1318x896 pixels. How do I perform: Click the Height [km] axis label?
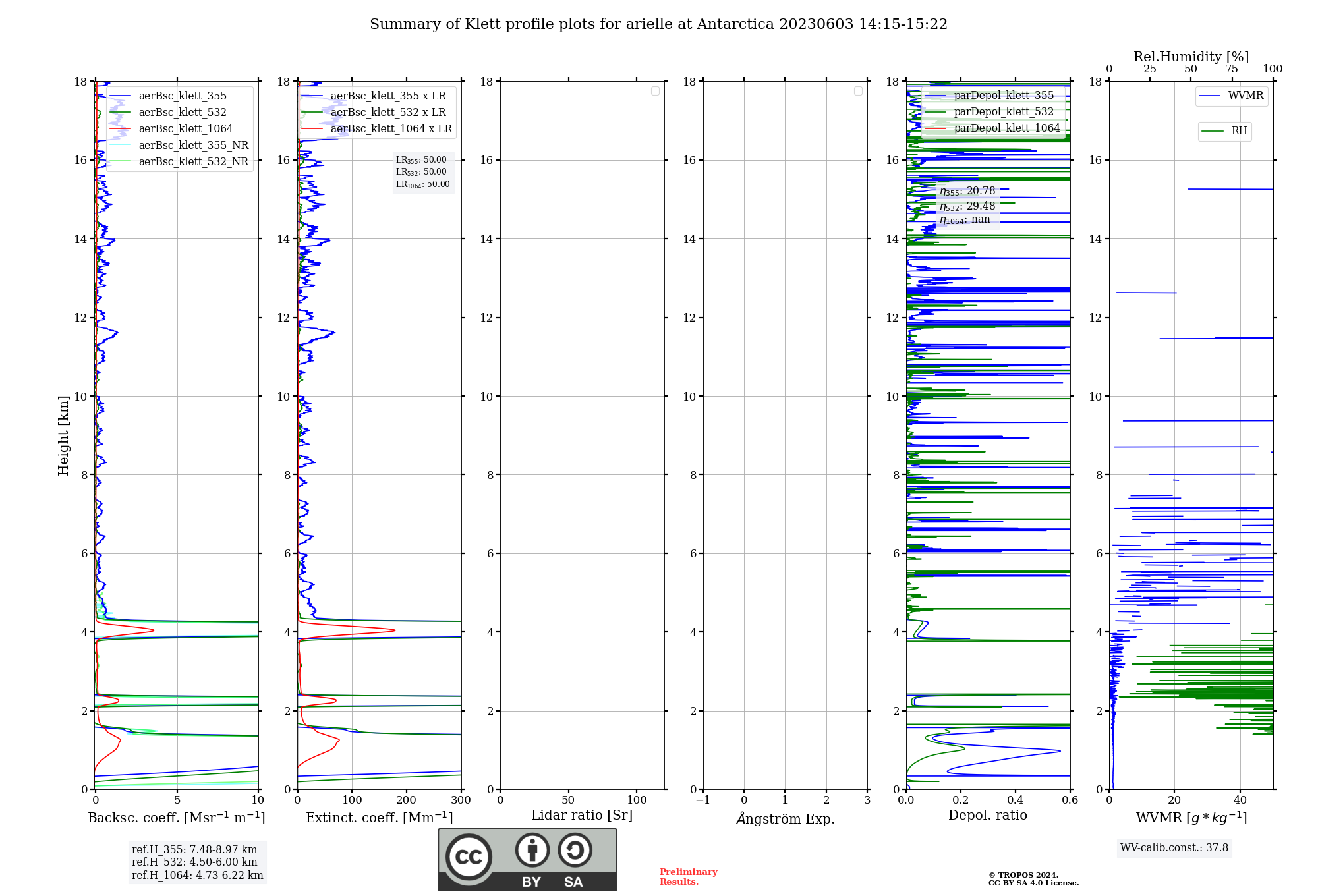[63, 435]
